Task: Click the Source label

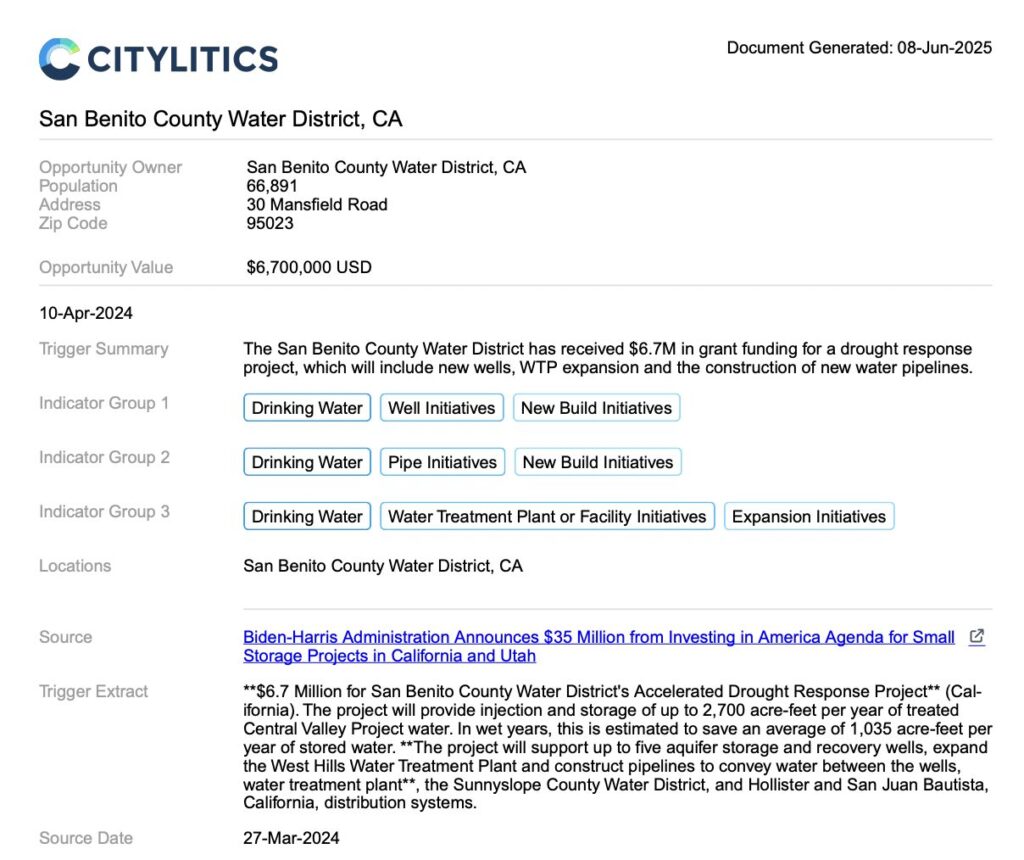Action: click(65, 637)
